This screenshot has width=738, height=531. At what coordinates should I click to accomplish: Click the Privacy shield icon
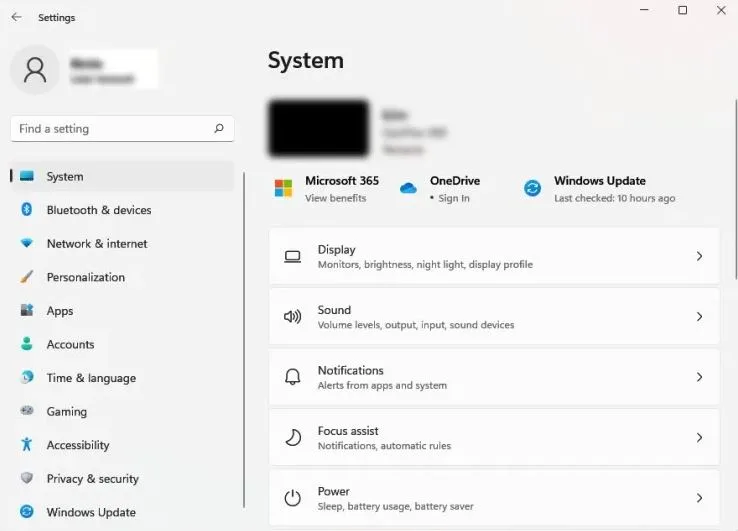click(27, 478)
